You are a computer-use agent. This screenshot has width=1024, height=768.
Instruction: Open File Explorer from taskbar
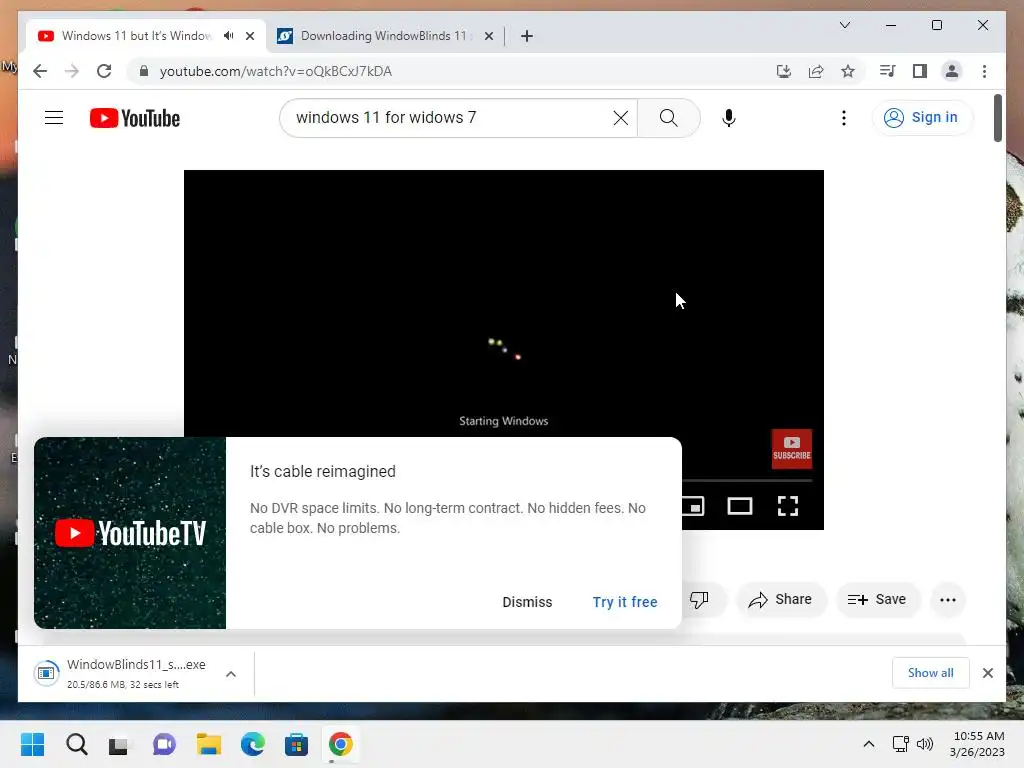208,744
